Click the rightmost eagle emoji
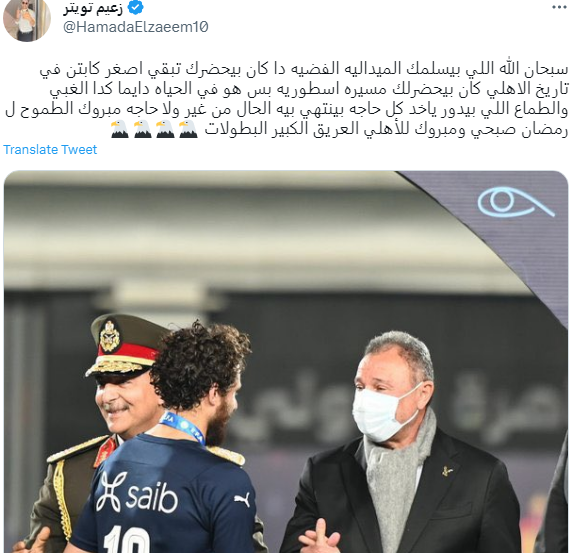Viewport: 579px width, 553px height. coord(188,129)
